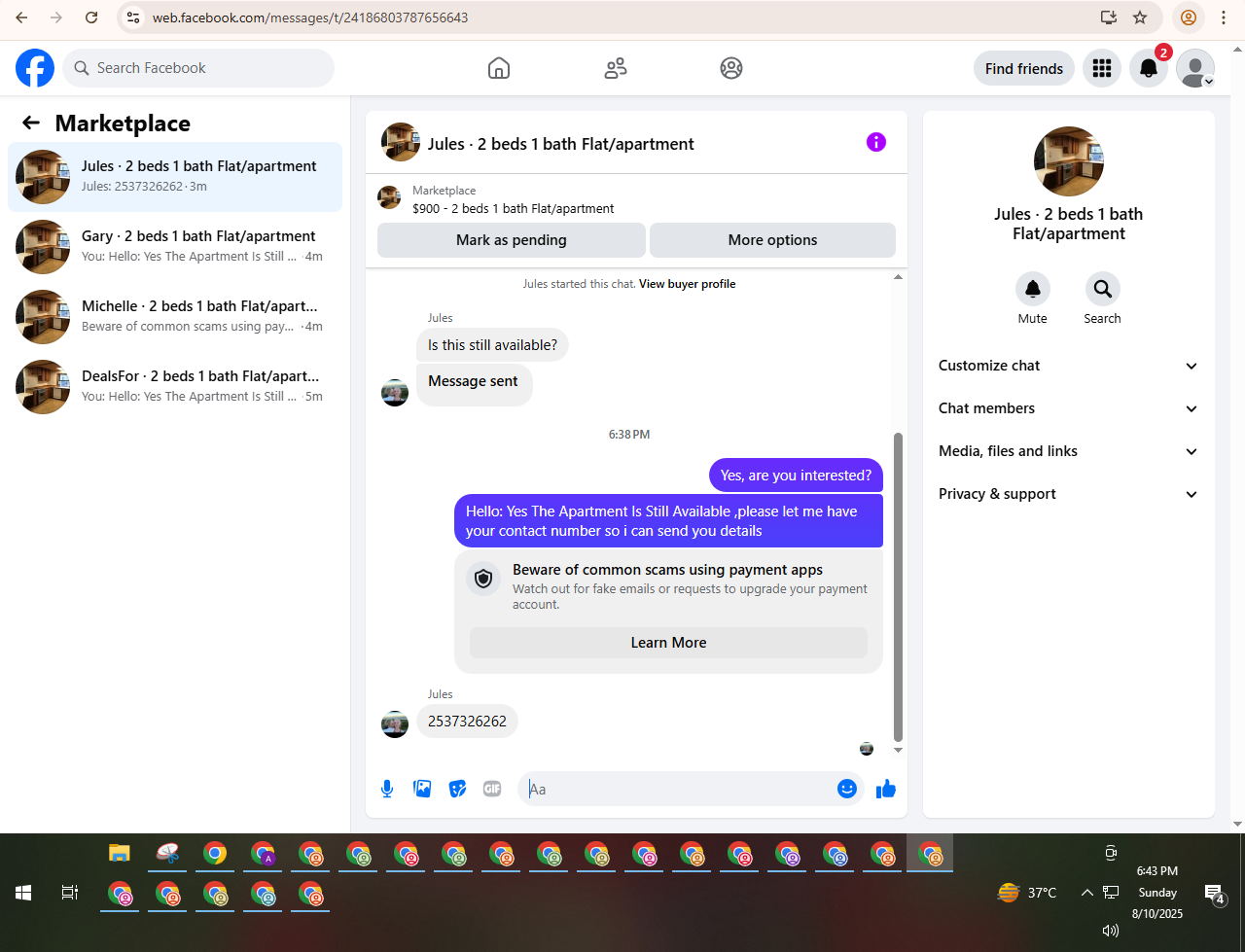
Task: Click Find friends button
Action: [x=1024, y=68]
